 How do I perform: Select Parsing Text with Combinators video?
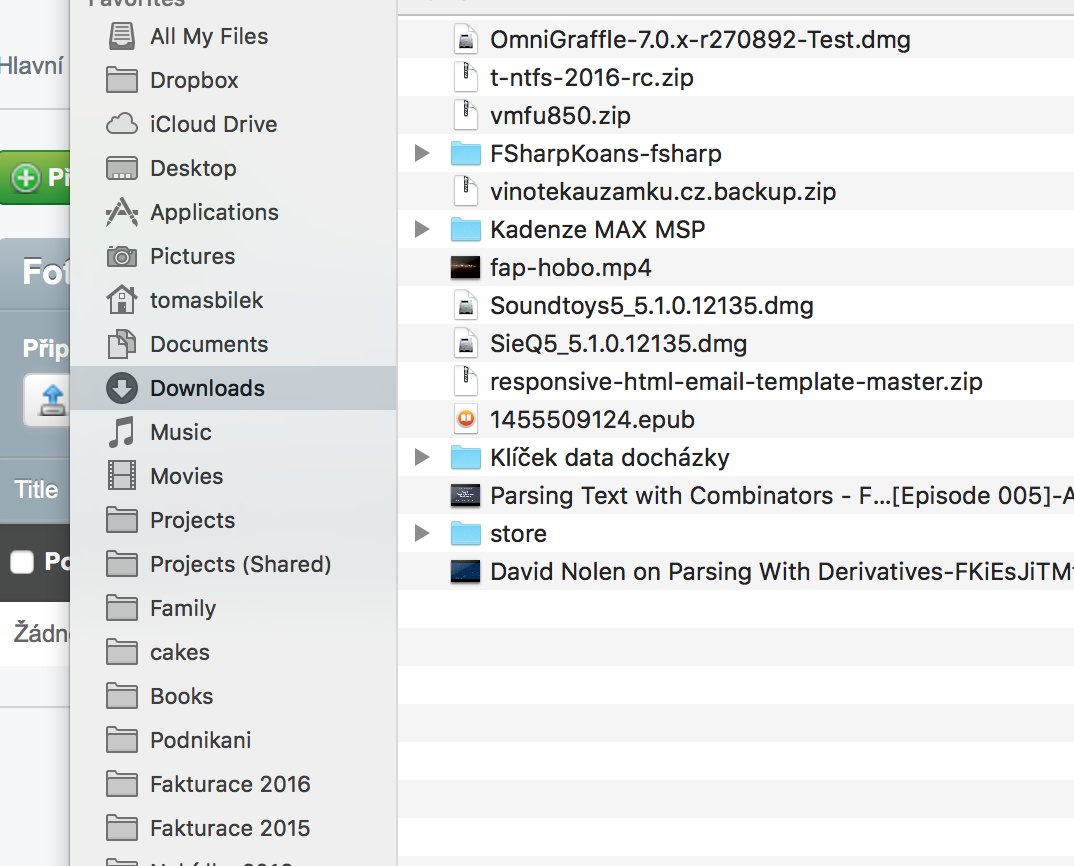(782, 495)
